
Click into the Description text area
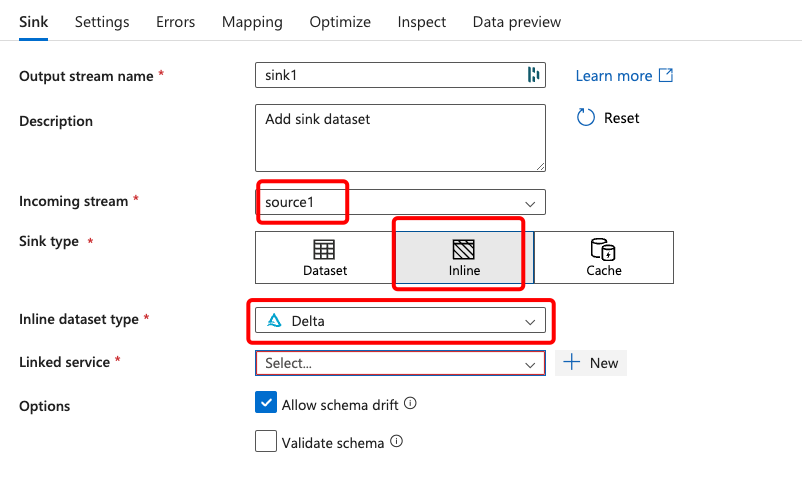[400, 138]
